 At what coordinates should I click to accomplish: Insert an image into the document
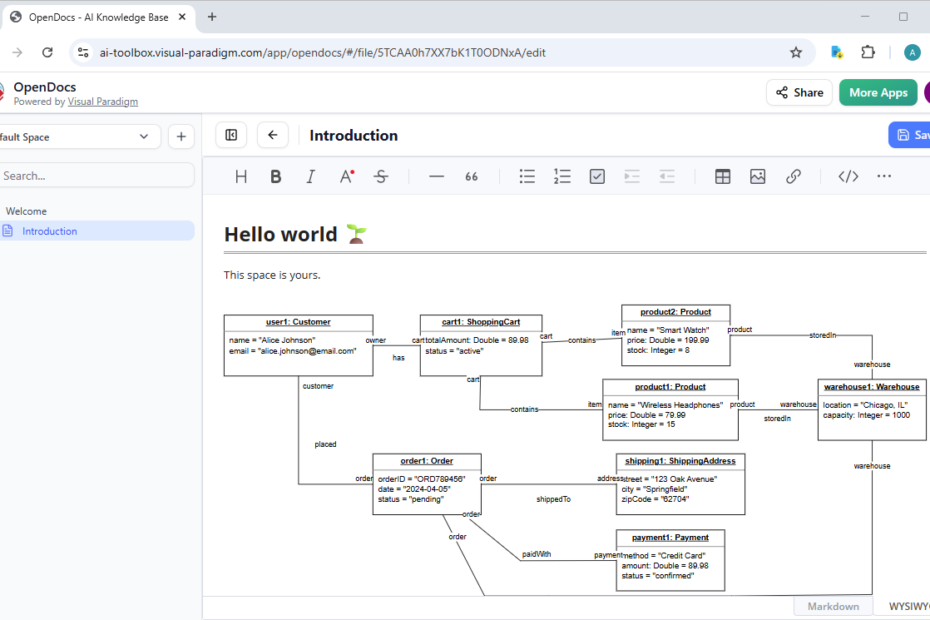click(x=758, y=176)
